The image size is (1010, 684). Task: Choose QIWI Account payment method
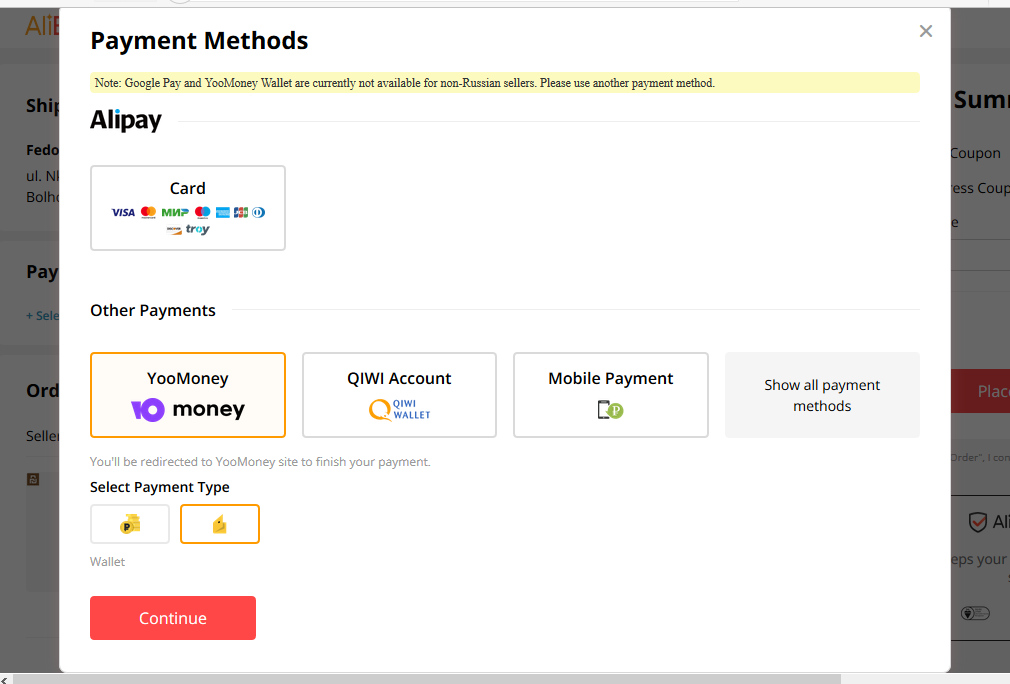(x=399, y=395)
